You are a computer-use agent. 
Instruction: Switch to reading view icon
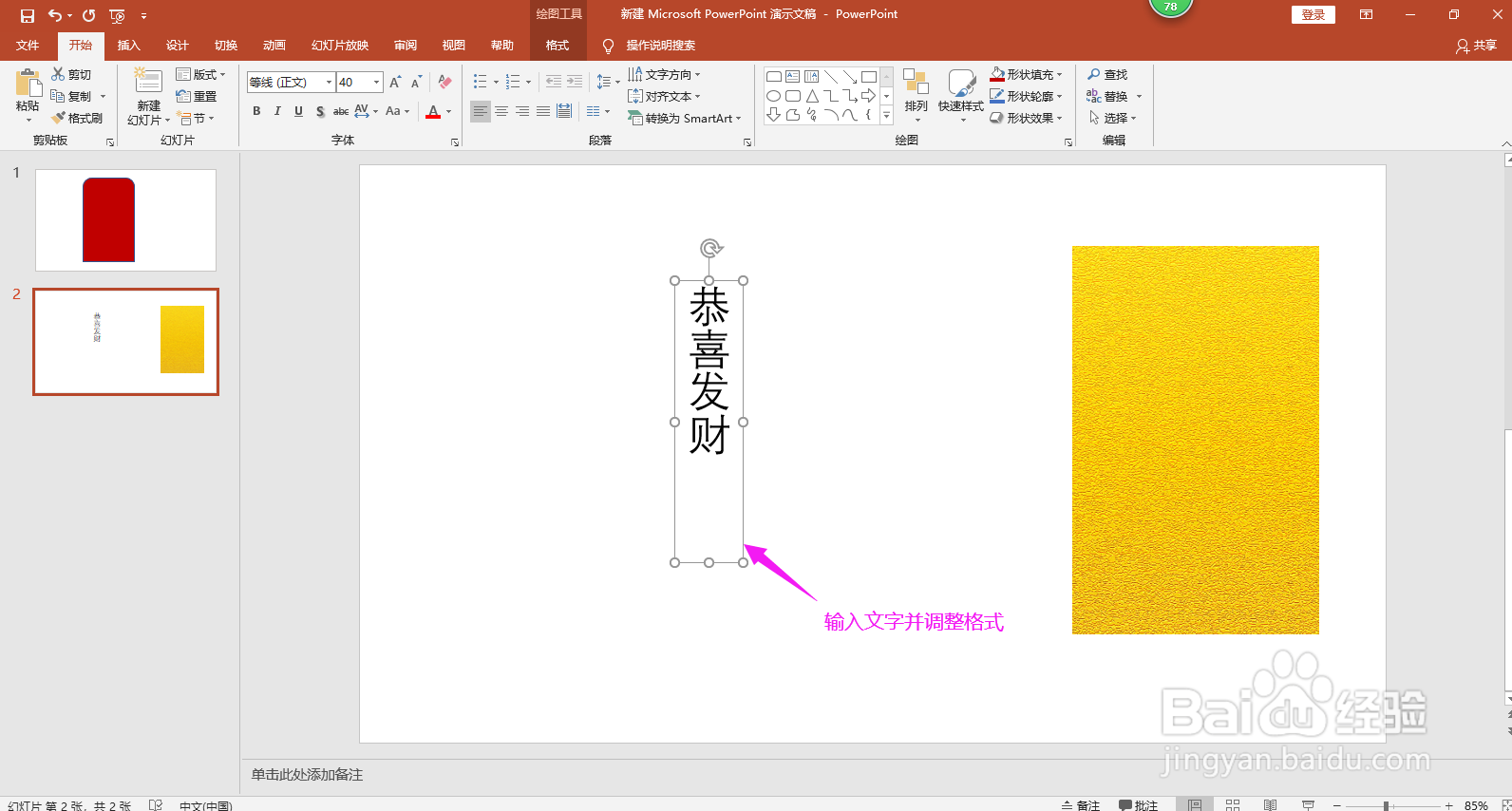(x=1270, y=804)
